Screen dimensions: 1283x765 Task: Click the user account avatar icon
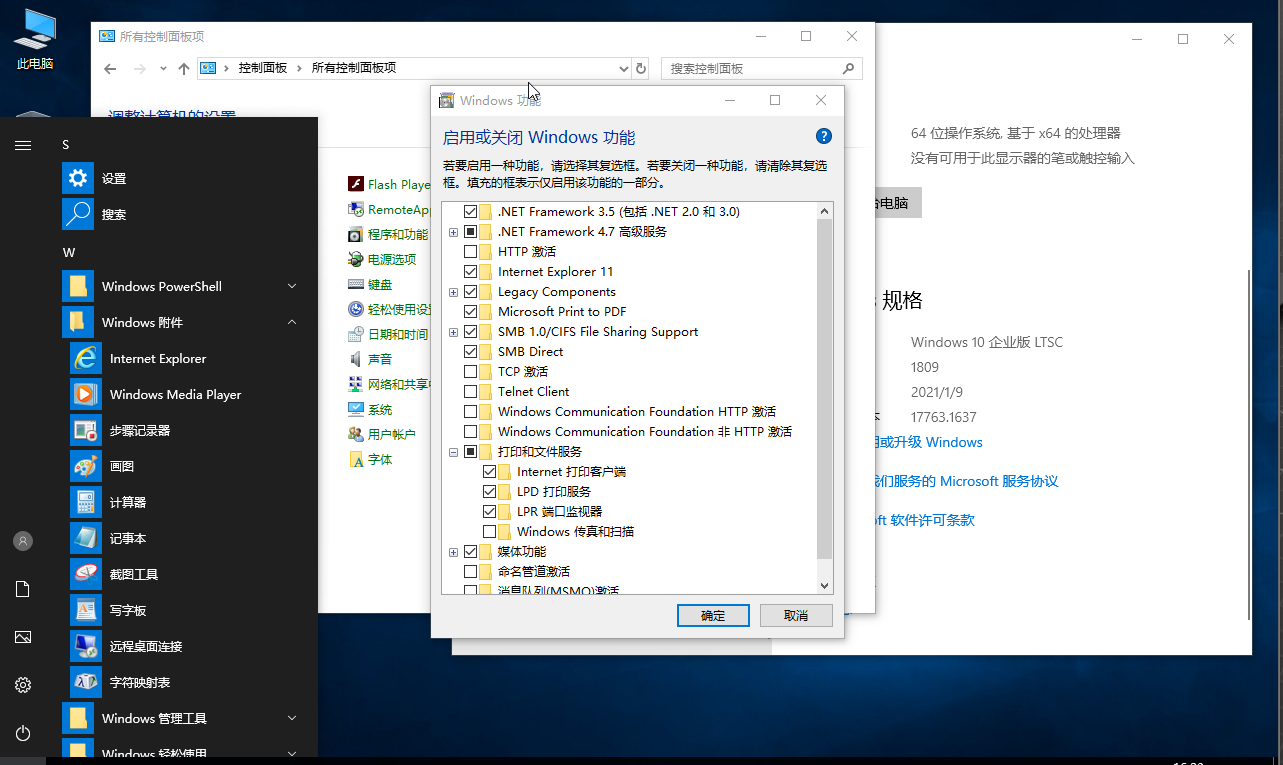23,541
